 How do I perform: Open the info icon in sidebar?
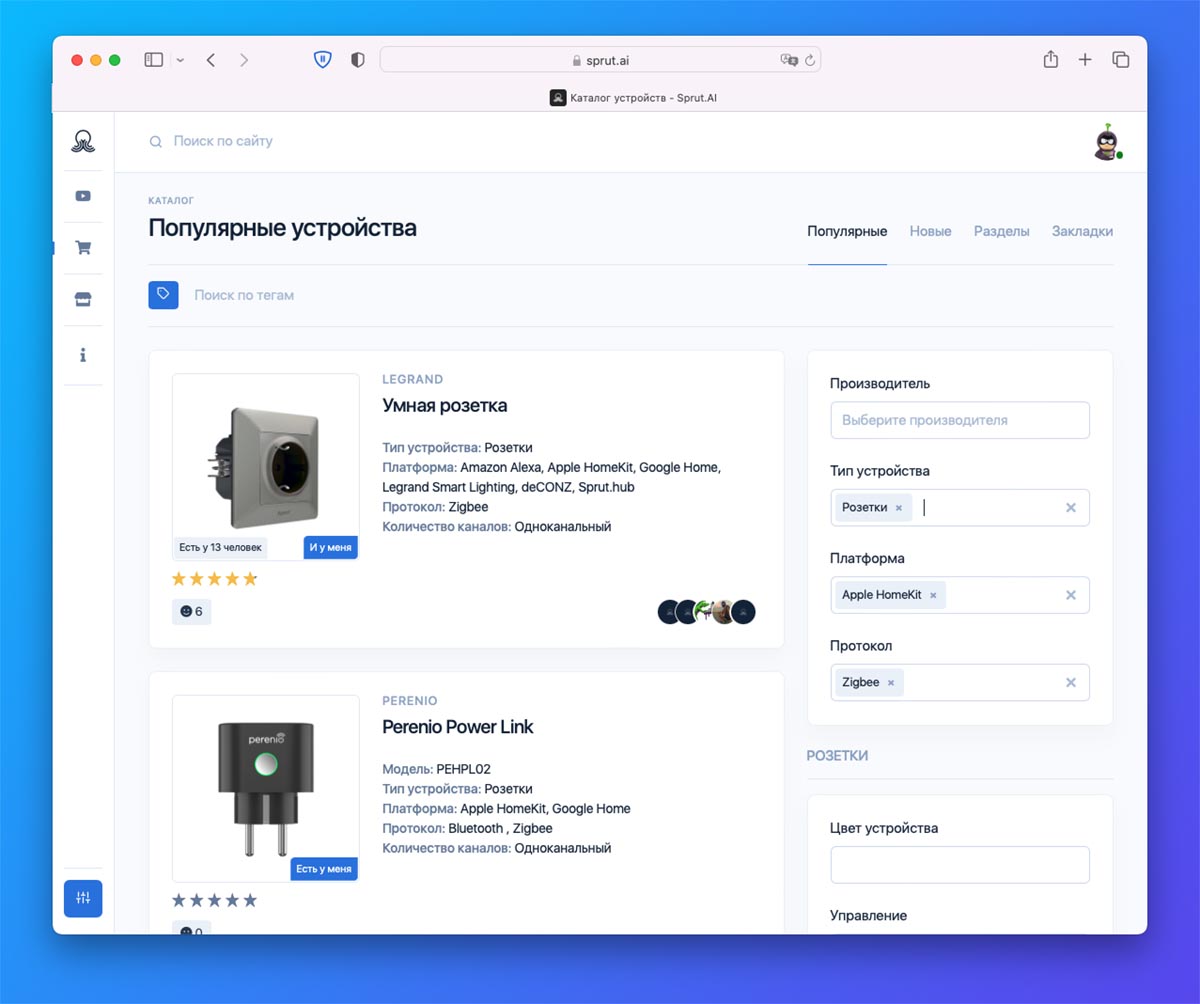coord(83,355)
